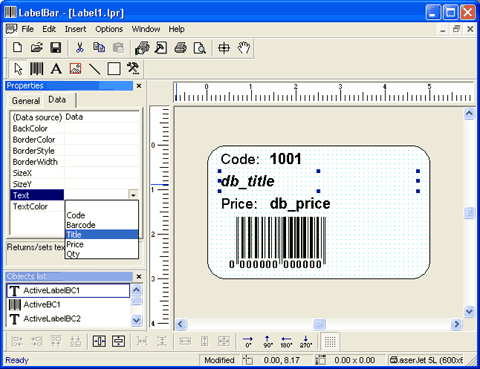The image size is (480, 369).
Task: Select the rectangle shape tool
Action: coord(114,69)
